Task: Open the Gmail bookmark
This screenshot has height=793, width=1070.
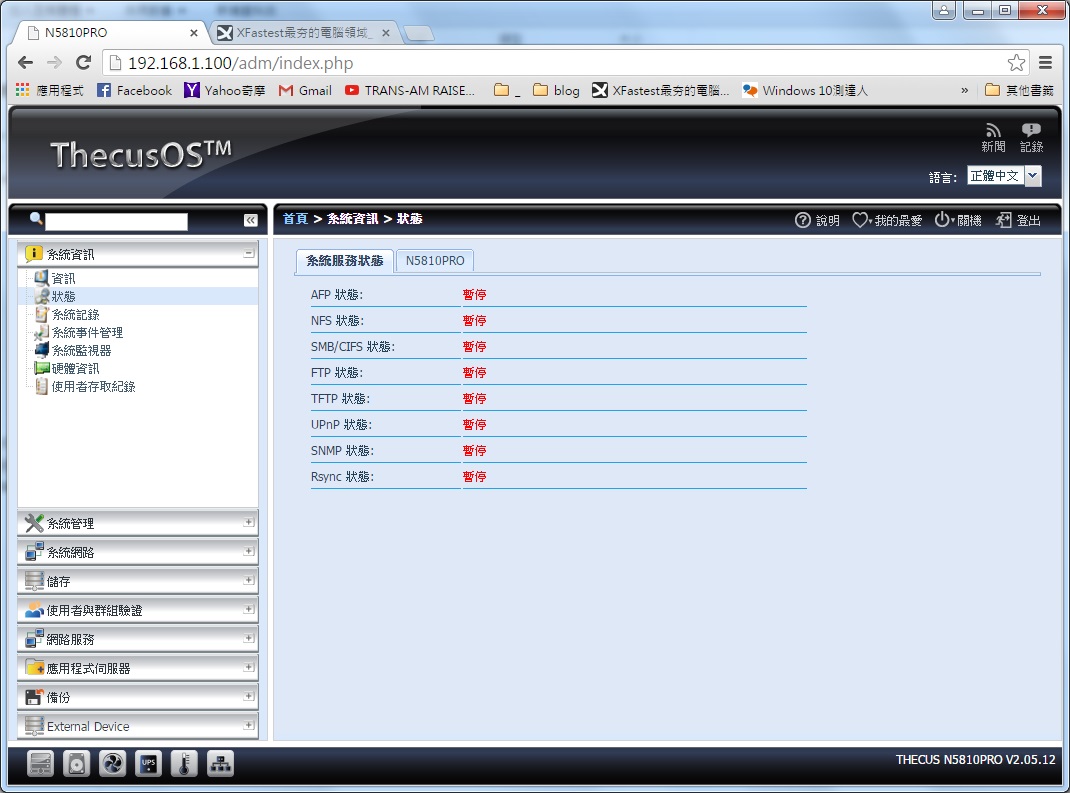Action: click(305, 90)
